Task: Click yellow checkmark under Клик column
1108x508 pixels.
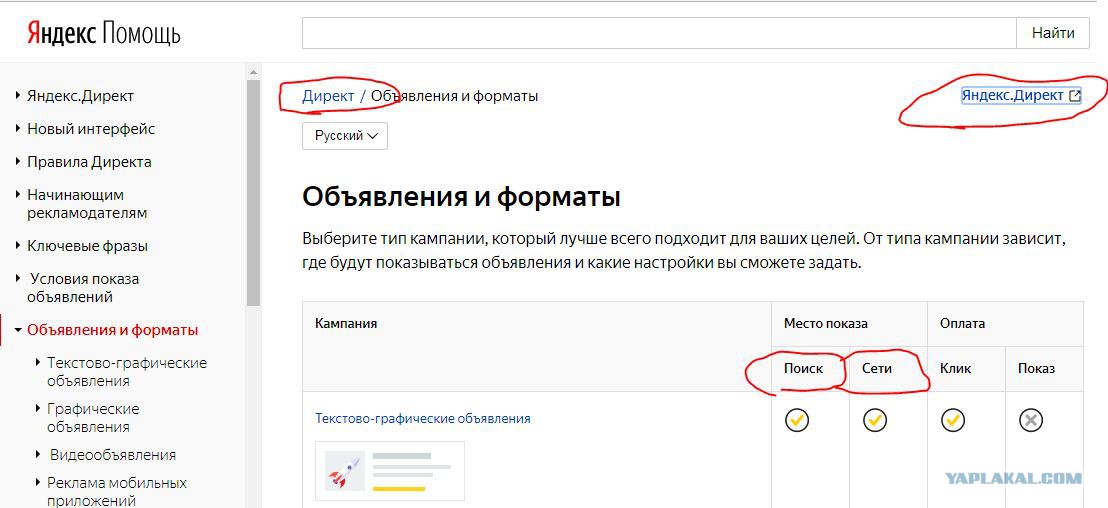Action: [953, 420]
